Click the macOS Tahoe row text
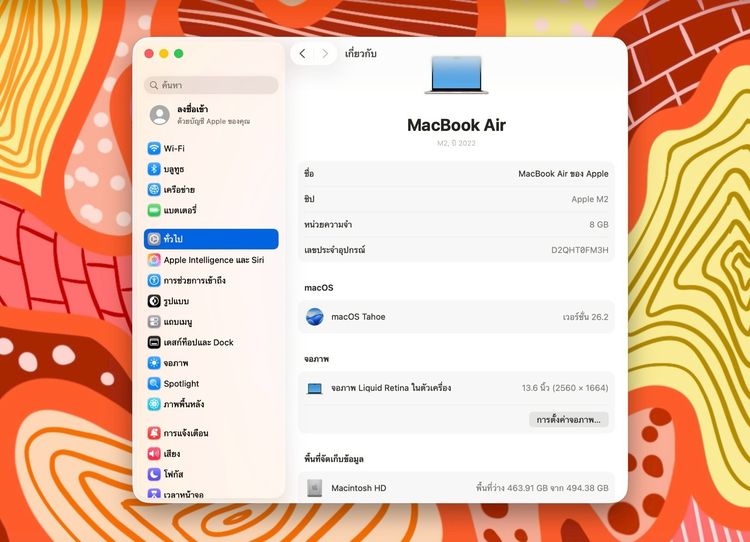The image size is (750, 542). 358,317
